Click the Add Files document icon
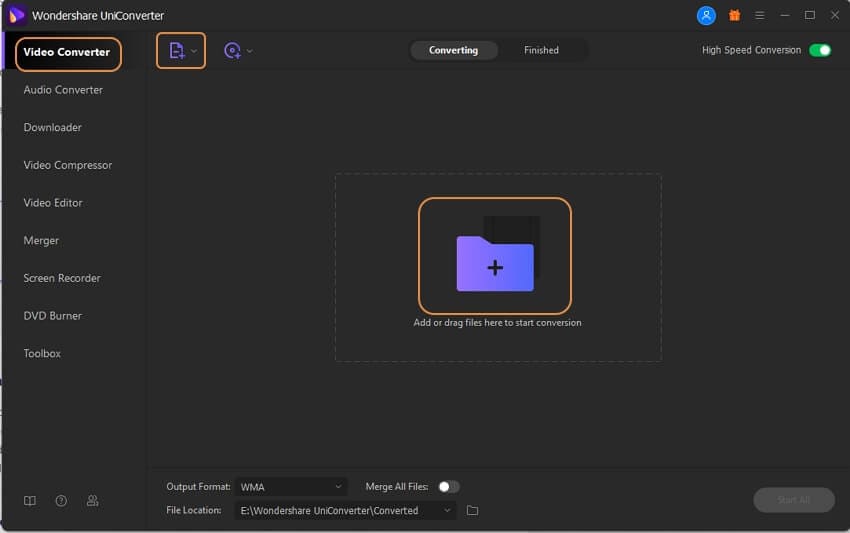Viewport: 850px width, 533px height. click(x=177, y=50)
